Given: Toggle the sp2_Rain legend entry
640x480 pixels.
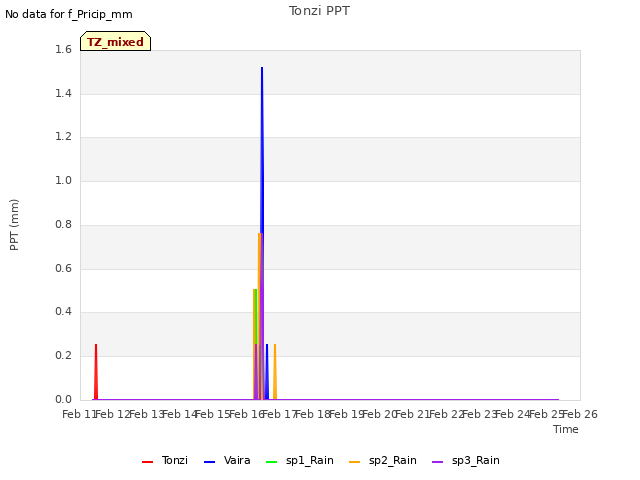Looking at the screenshot, I should pyautogui.click(x=383, y=461).
